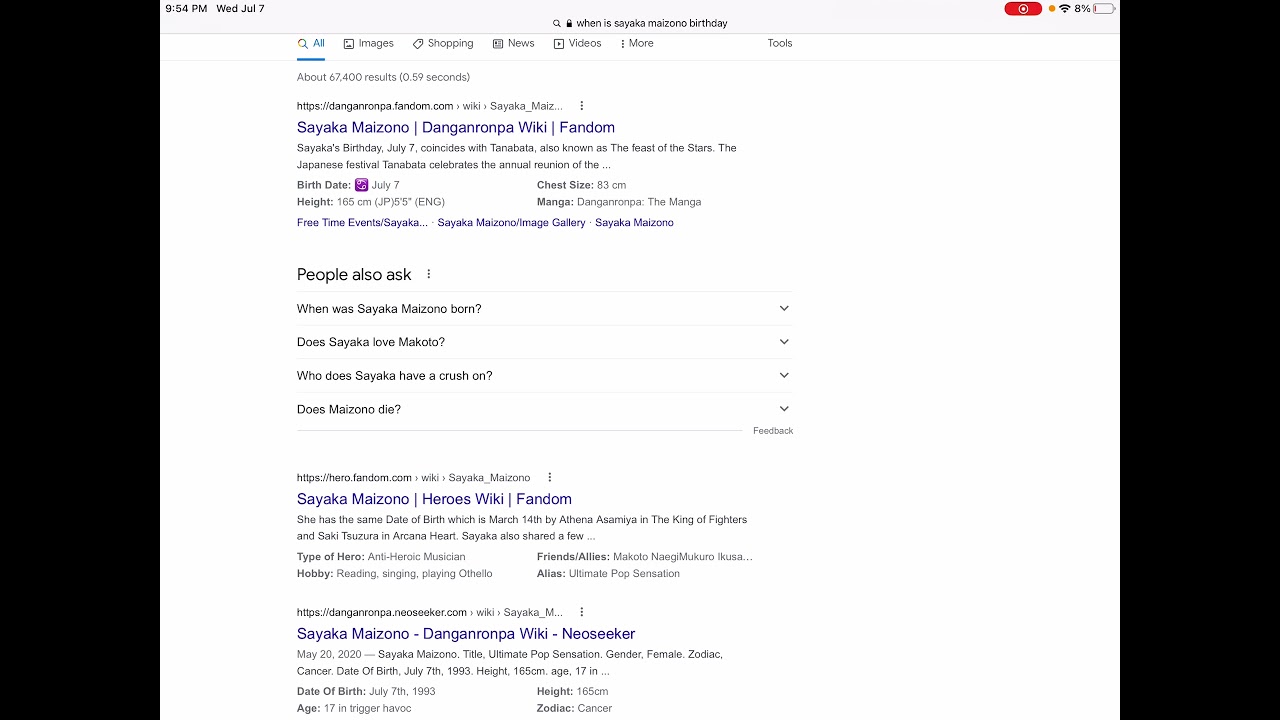1280x720 pixels.
Task: Tap the search magnifier icon in address bar
Action: (557, 23)
